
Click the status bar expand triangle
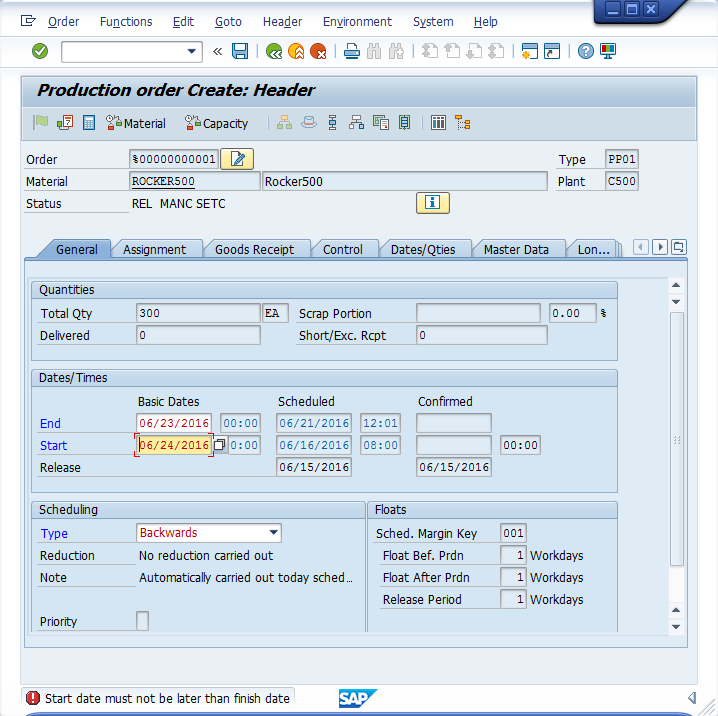692,698
